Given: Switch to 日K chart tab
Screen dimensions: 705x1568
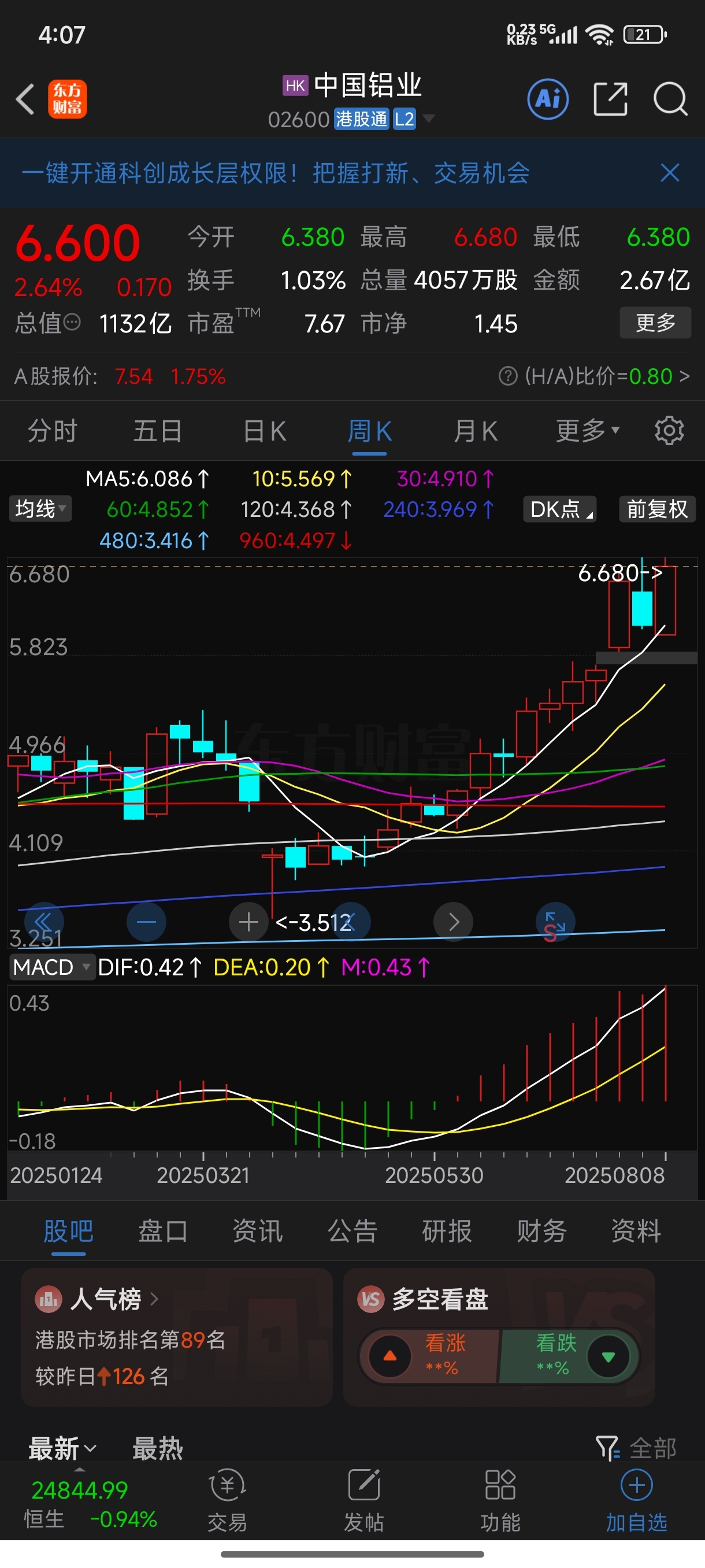Looking at the screenshot, I should point(264,430).
